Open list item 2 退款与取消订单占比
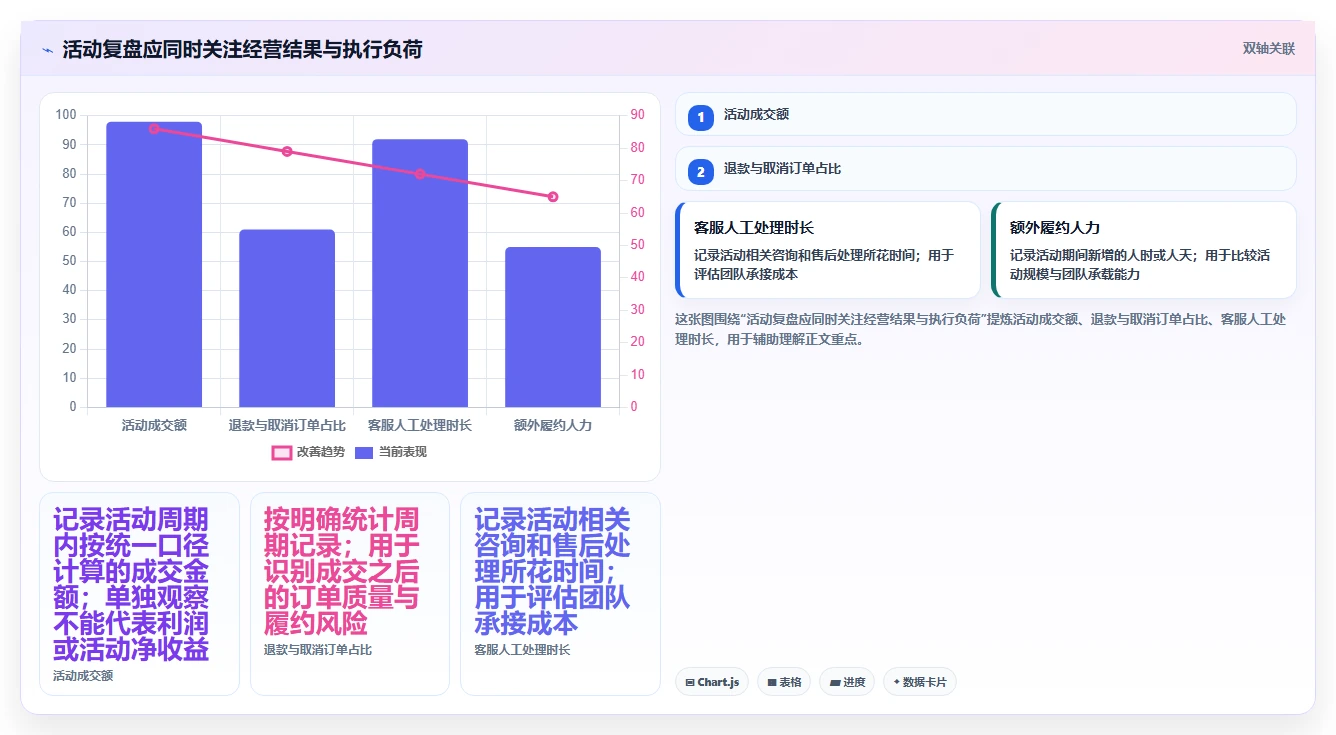This screenshot has height=735, width=1336. (x=986, y=168)
